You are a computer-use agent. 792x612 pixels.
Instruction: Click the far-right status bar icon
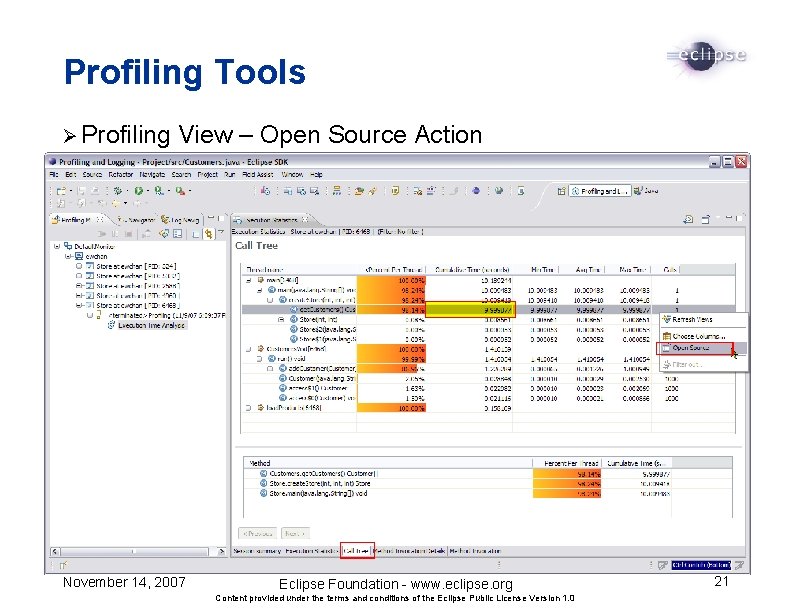coord(739,565)
